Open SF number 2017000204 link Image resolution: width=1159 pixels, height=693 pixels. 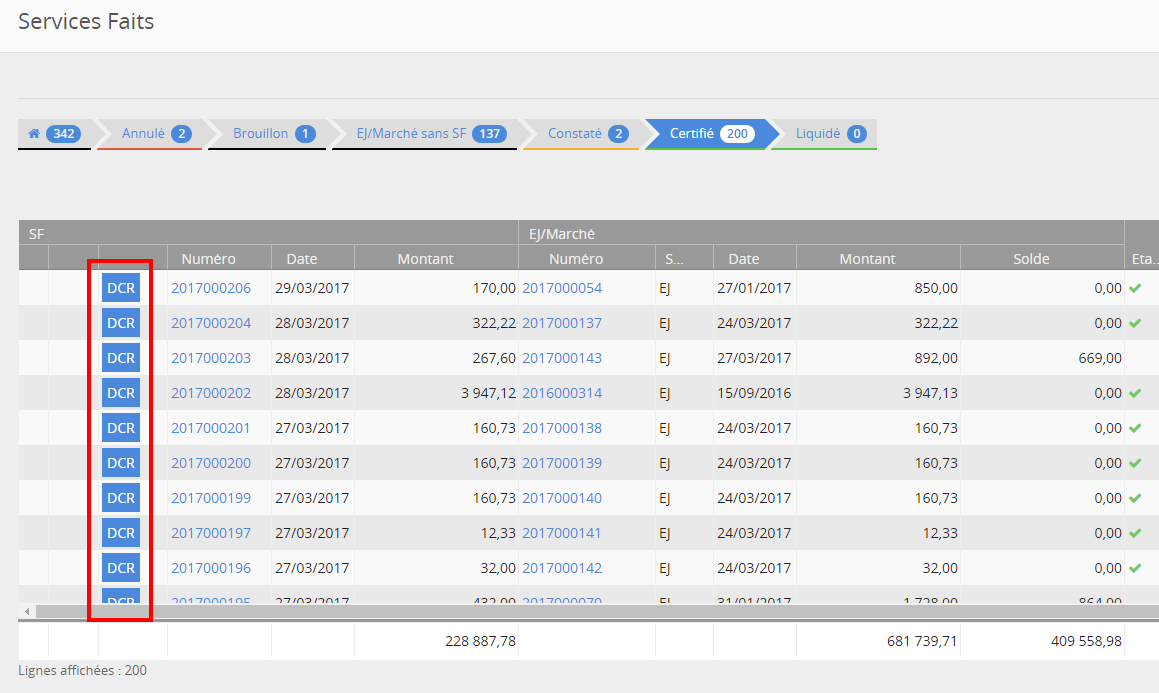point(211,323)
